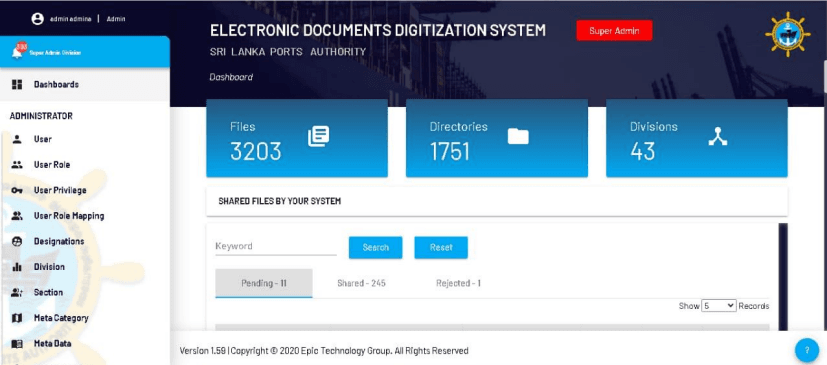Click the Keyword input field
This screenshot has height=365, width=827.
276,246
